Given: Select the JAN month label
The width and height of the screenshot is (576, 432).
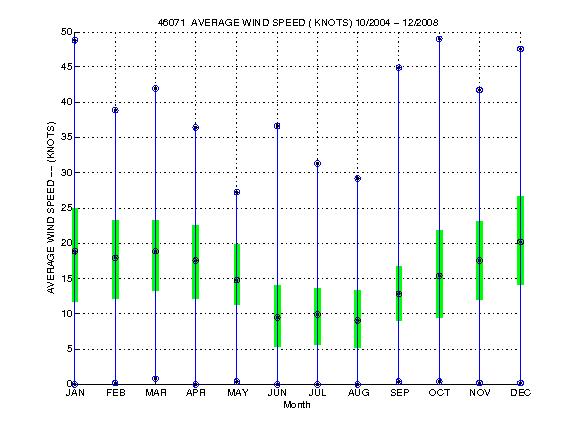Looking at the screenshot, I should pos(75,393).
